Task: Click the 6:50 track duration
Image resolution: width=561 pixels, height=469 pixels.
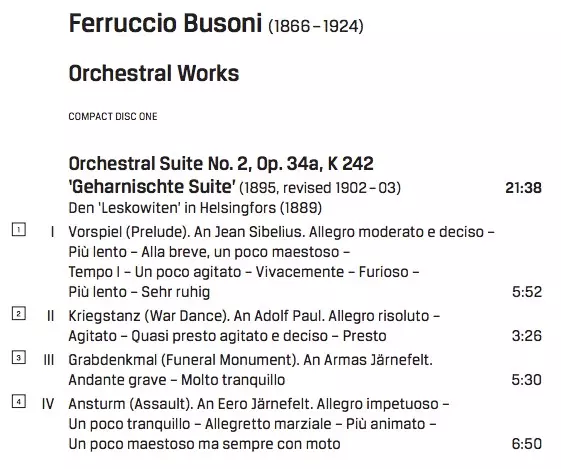Action: (x=527, y=444)
